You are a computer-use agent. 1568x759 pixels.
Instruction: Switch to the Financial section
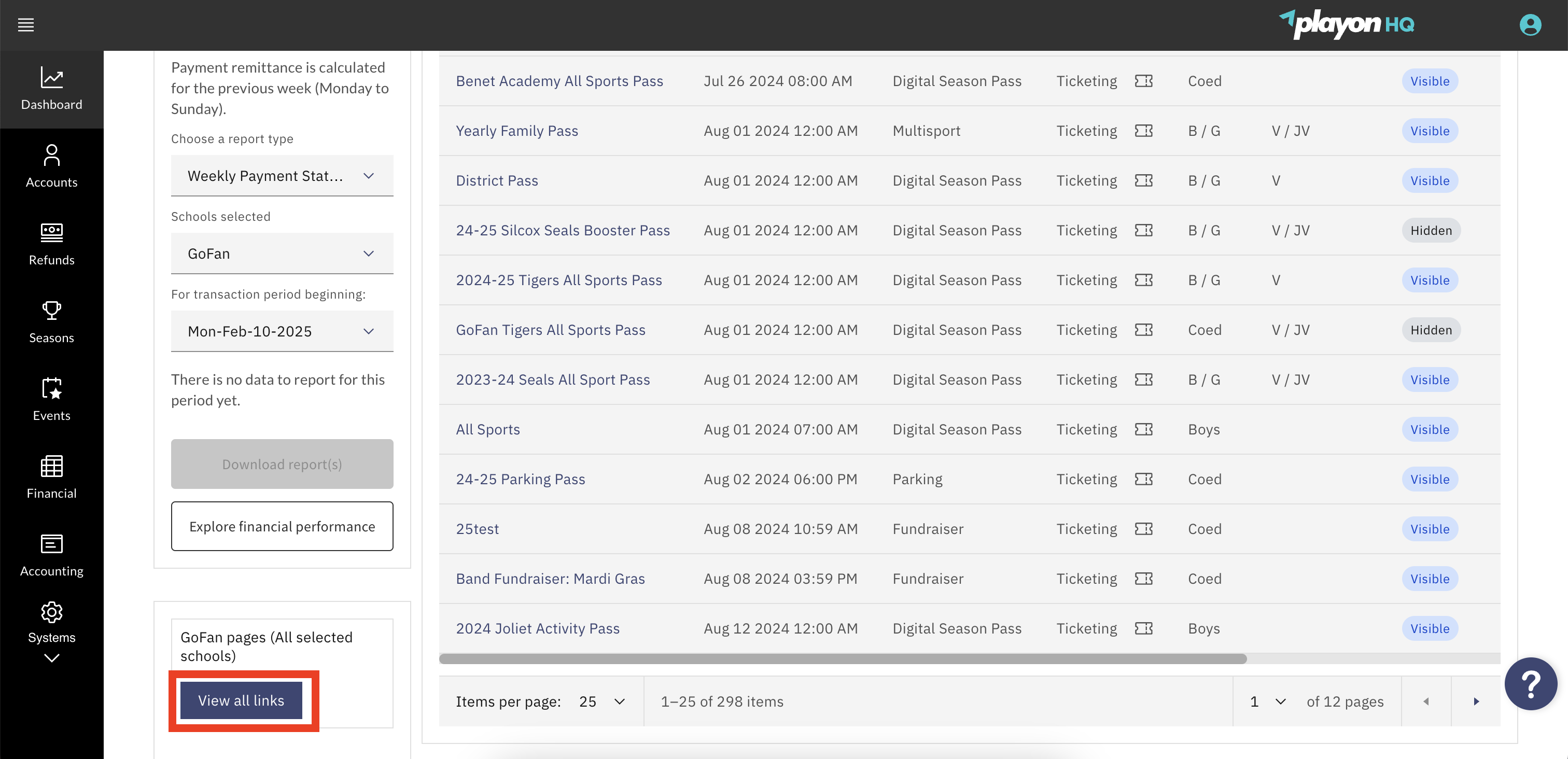coord(52,477)
